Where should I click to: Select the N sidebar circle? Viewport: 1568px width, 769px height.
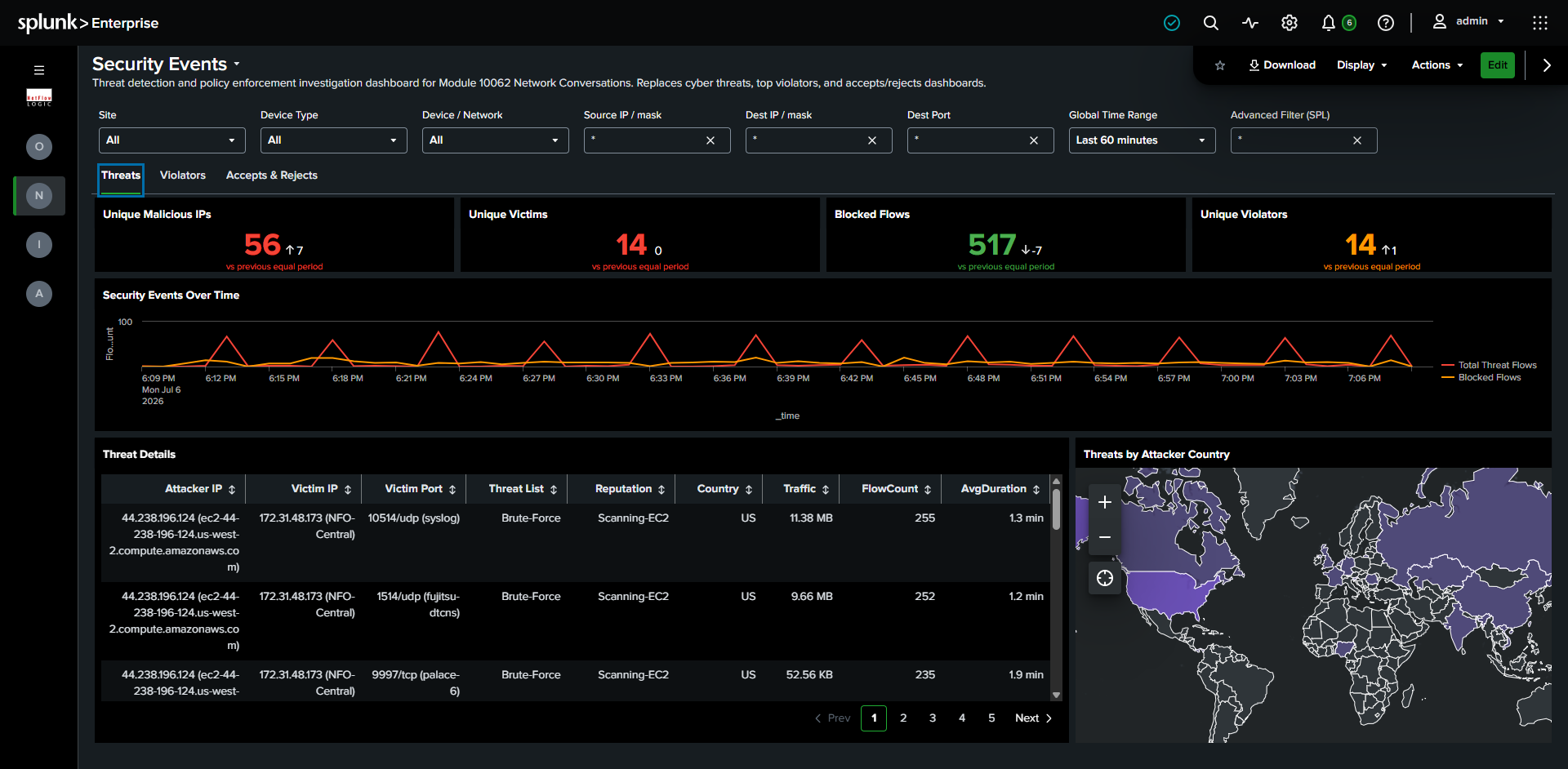(39, 196)
